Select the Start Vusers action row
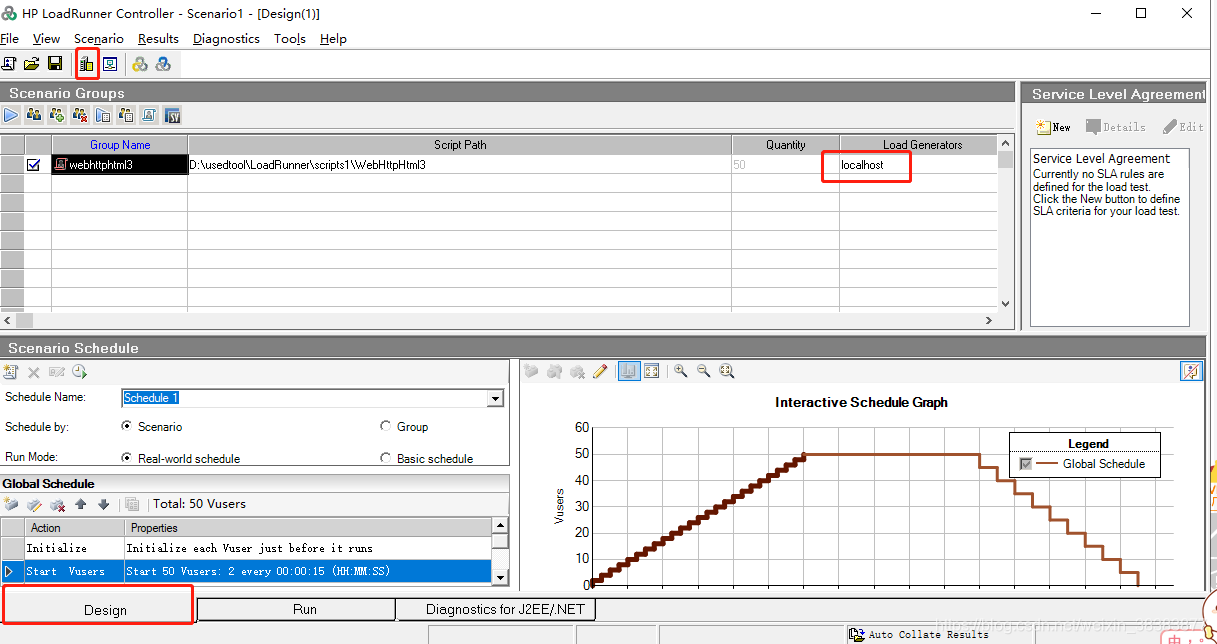 point(246,571)
